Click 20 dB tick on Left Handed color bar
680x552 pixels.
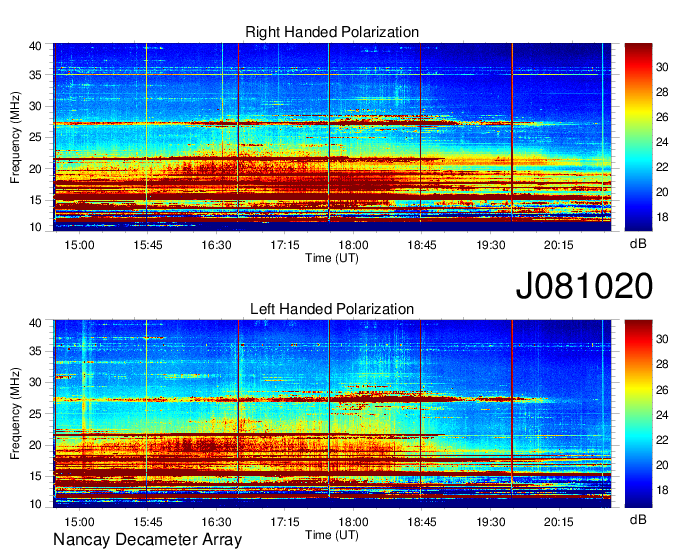click(662, 465)
